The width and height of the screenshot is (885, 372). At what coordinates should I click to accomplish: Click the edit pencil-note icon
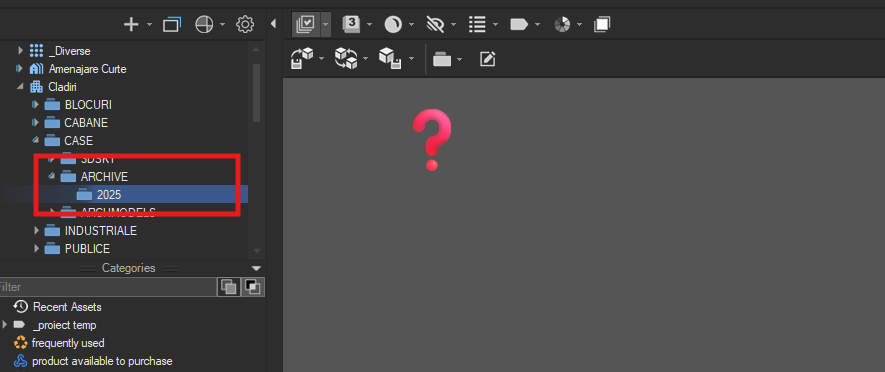tap(488, 59)
